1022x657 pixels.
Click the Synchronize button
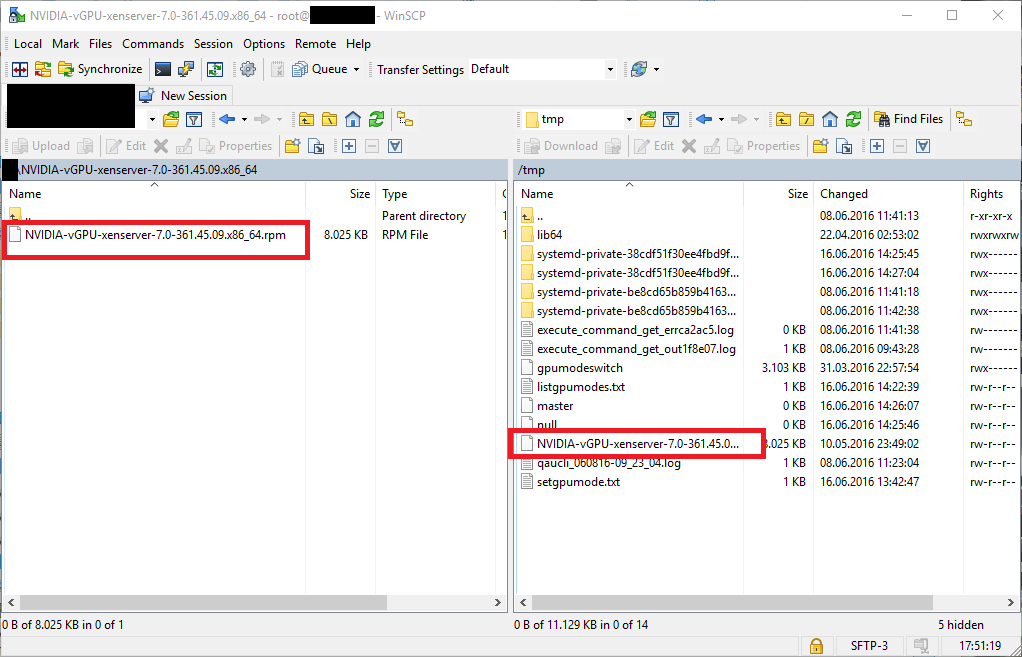point(100,69)
